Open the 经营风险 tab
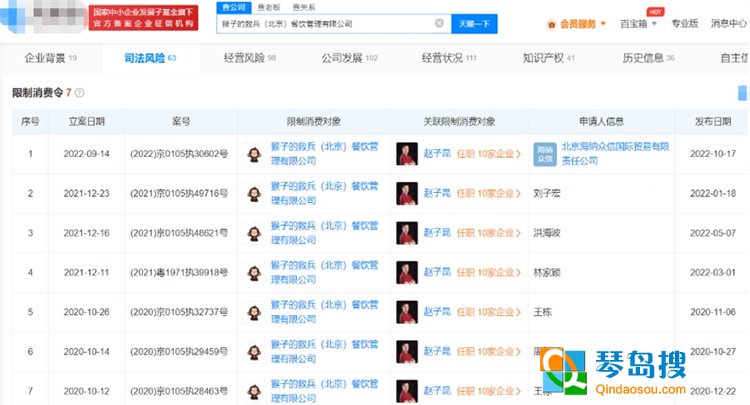 (x=250, y=58)
